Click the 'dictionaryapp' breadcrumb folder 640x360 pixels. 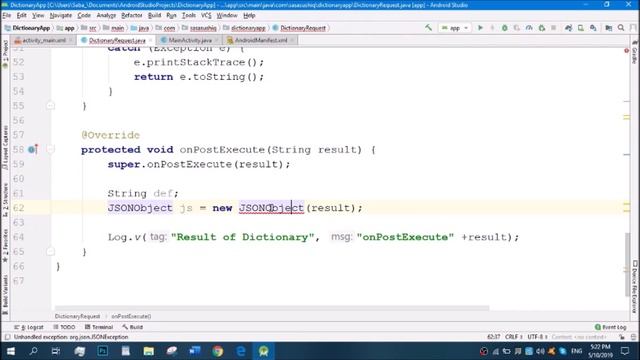pos(244,28)
